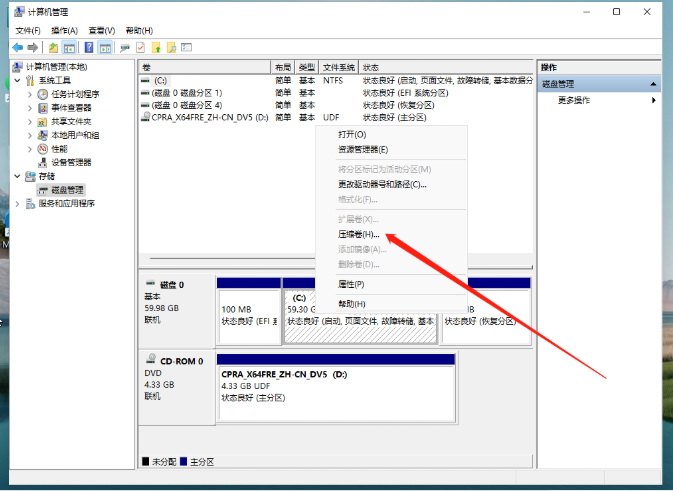Choose 属性(P) in the context menu
The image size is (673, 491).
pos(351,284)
